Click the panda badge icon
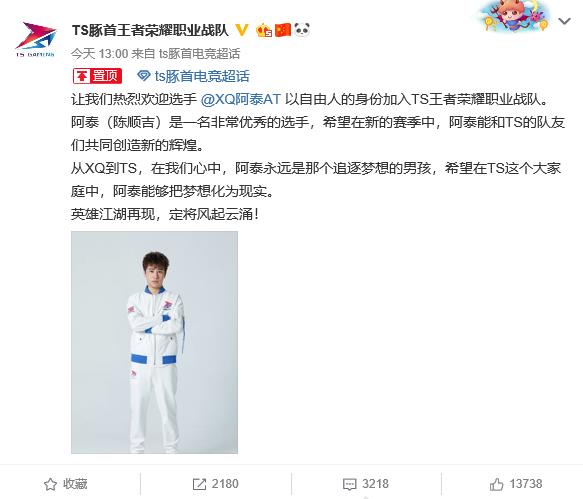Viewport: 583px width, 499px height. [x=302, y=30]
